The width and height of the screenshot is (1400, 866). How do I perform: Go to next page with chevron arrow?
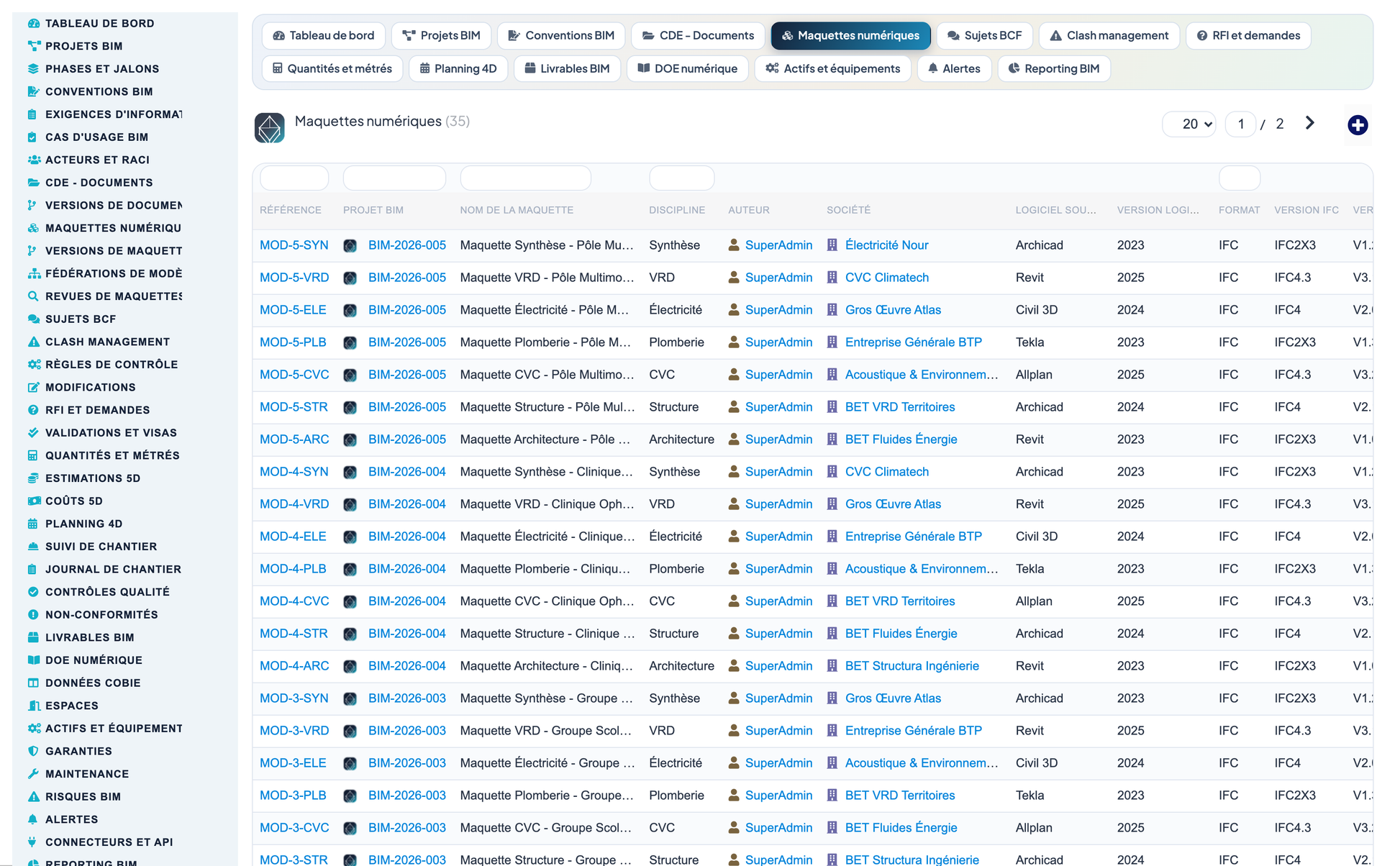point(1310,124)
